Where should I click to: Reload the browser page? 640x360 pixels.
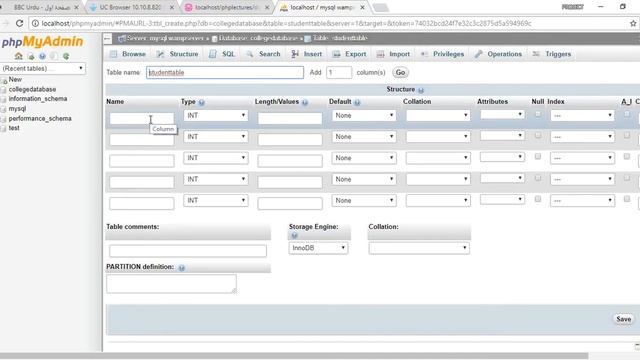click(x=19, y=23)
